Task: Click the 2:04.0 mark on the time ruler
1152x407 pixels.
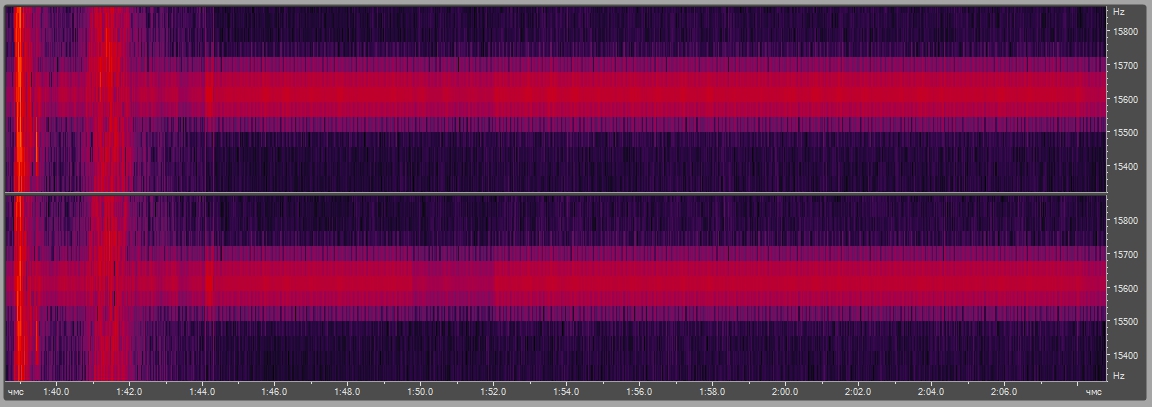Action: (931, 392)
